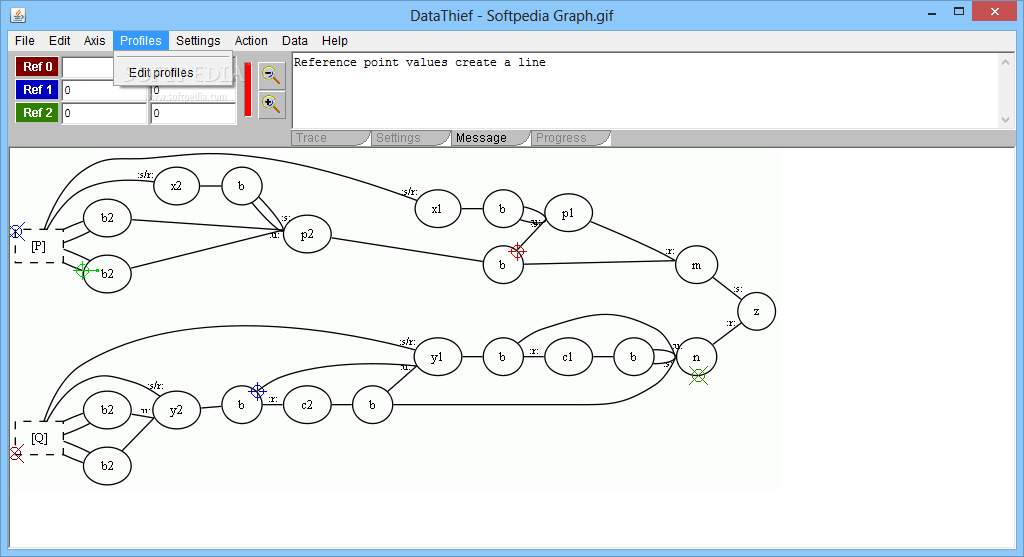The height and width of the screenshot is (557, 1024).
Task: Switch to the Settings tab
Action: point(410,138)
